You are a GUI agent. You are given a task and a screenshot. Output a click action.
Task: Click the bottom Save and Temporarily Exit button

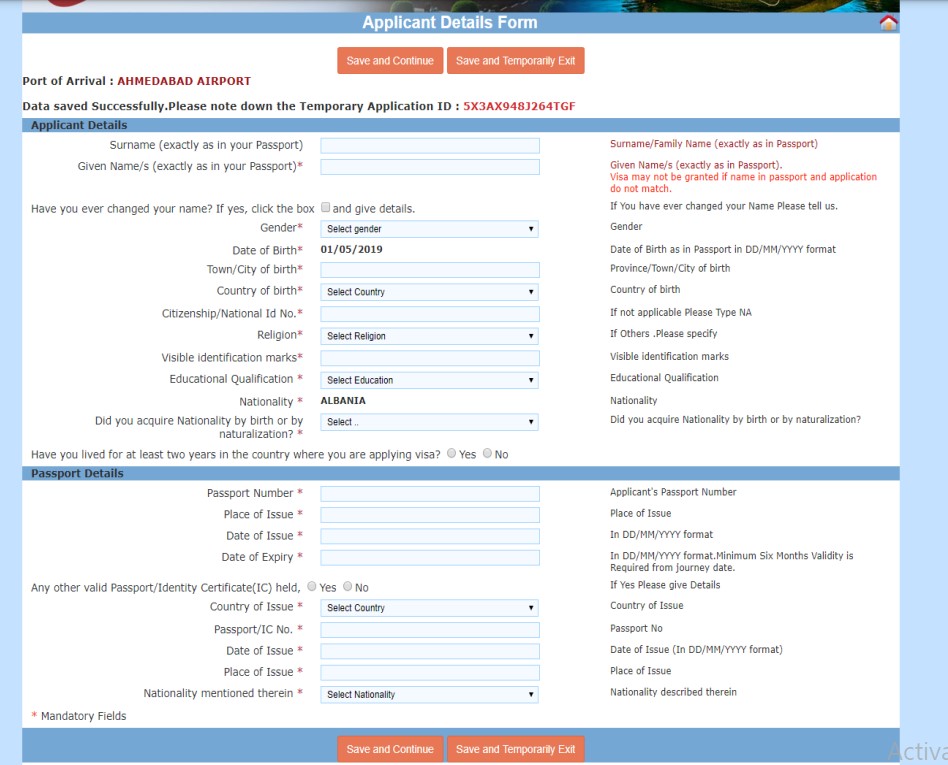[x=515, y=749]
